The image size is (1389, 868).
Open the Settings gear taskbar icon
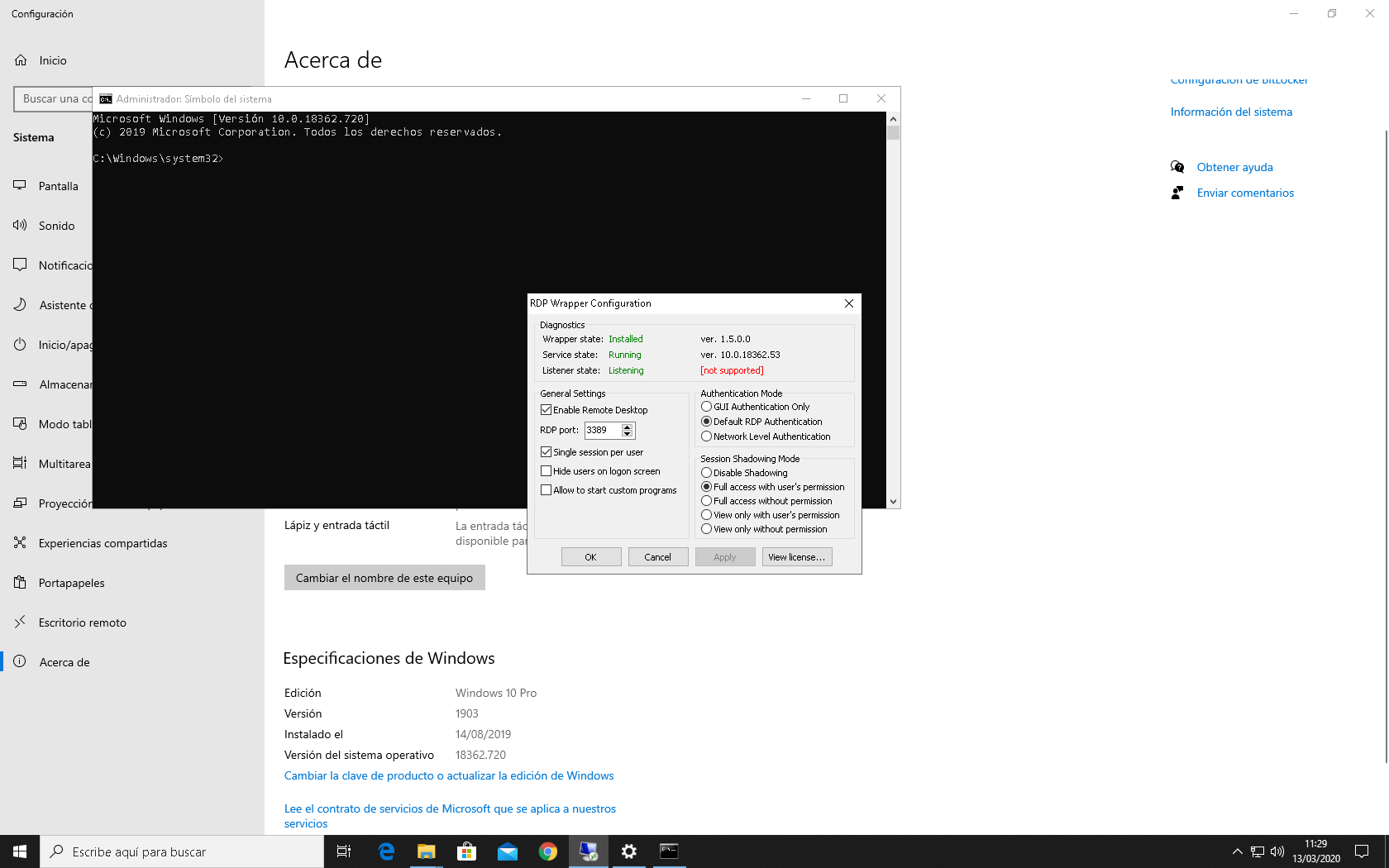(628, 851)
